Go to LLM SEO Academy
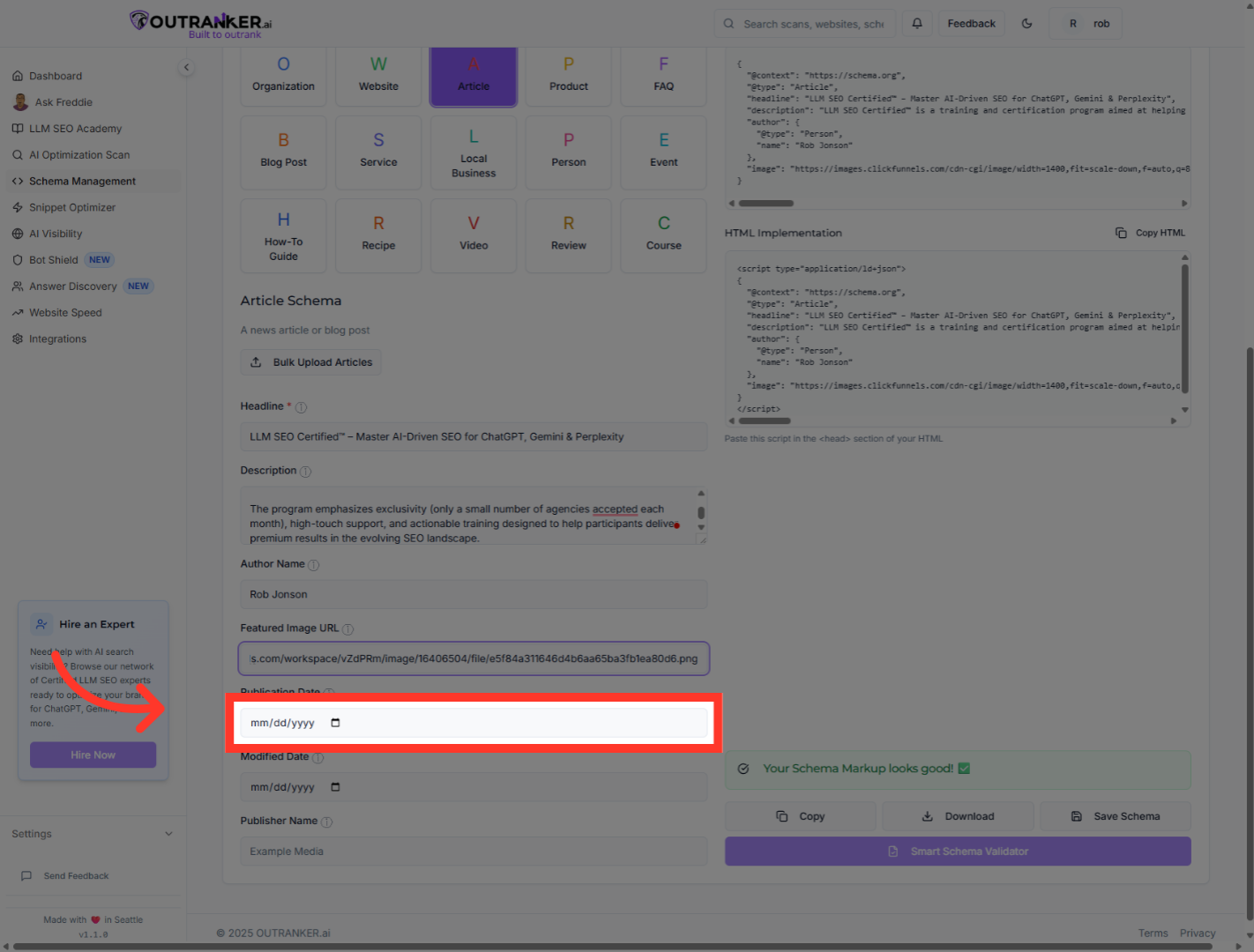This screenshot has height=952, width=1254. coord(75,129)
